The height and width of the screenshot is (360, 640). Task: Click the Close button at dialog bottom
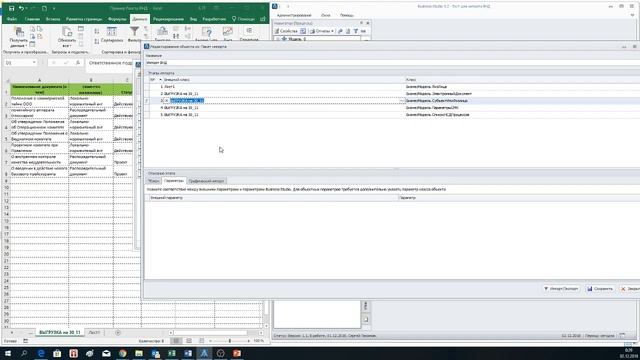pos(631,289)
